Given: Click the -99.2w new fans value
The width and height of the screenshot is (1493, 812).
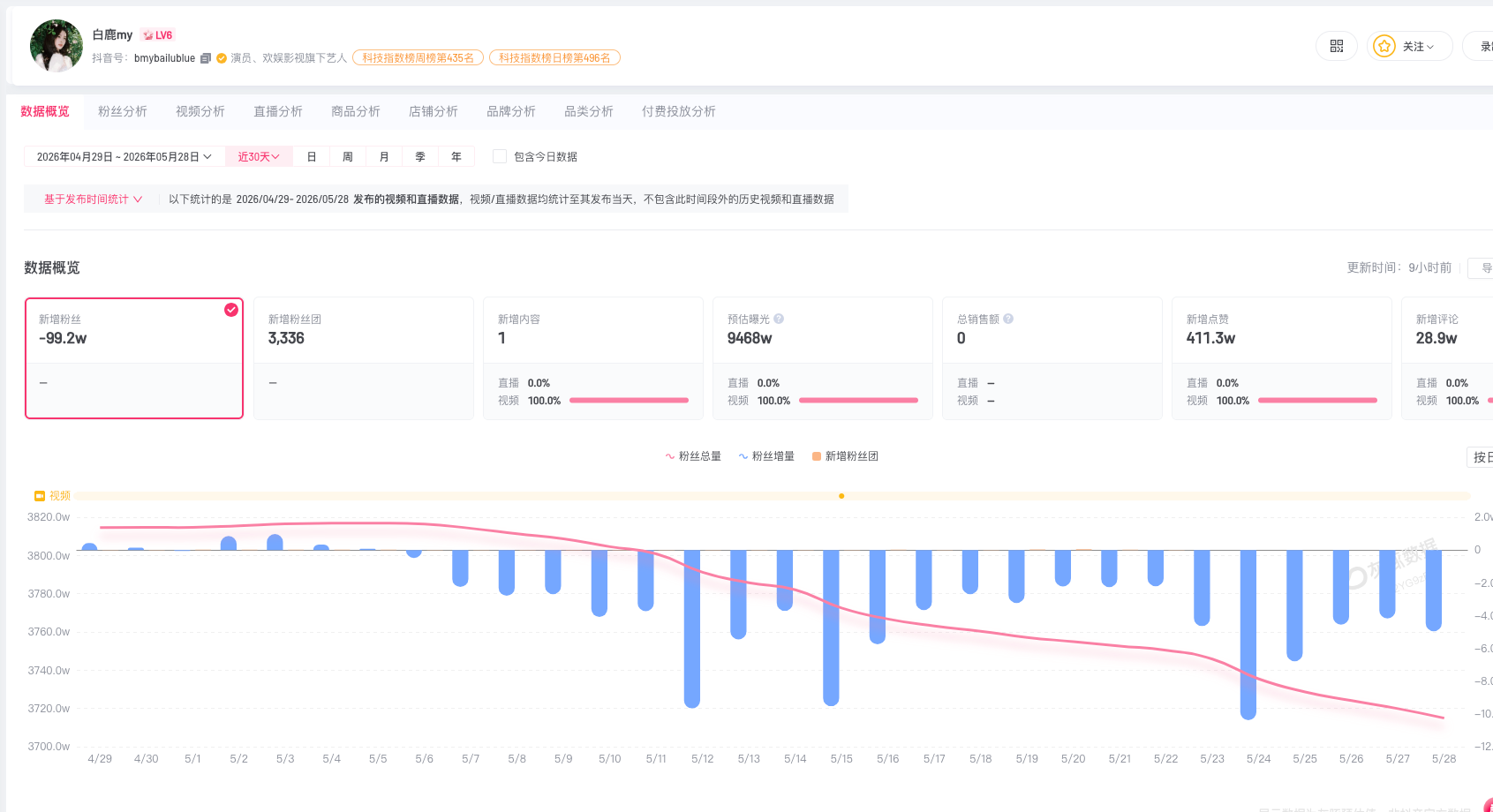Looking at the screenshot, I should coord(63,338).
